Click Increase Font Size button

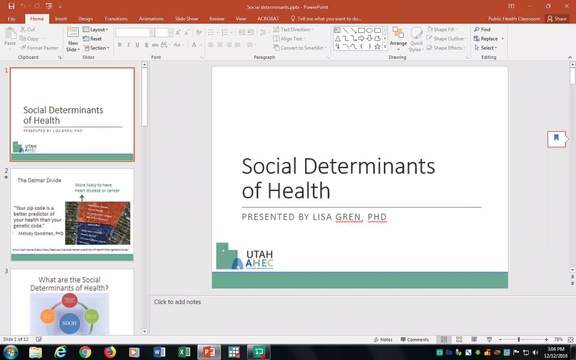click(178, 33)
